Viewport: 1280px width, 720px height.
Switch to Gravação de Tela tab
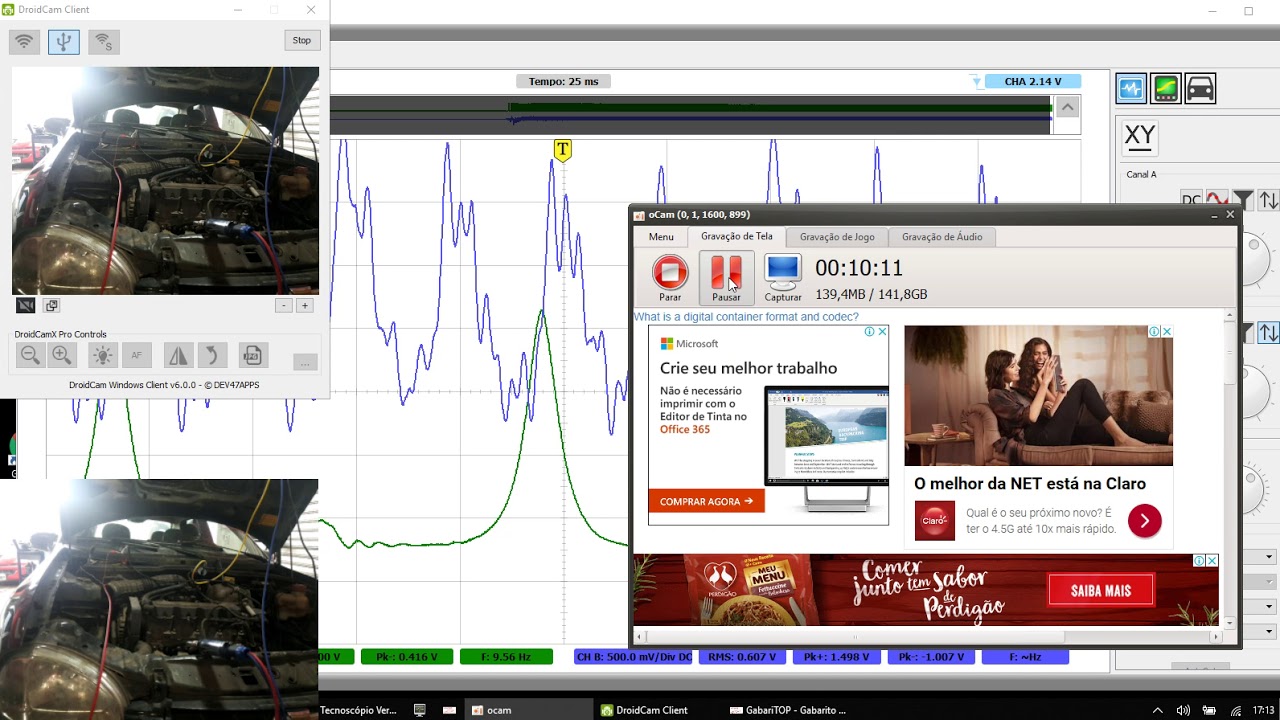737,236
